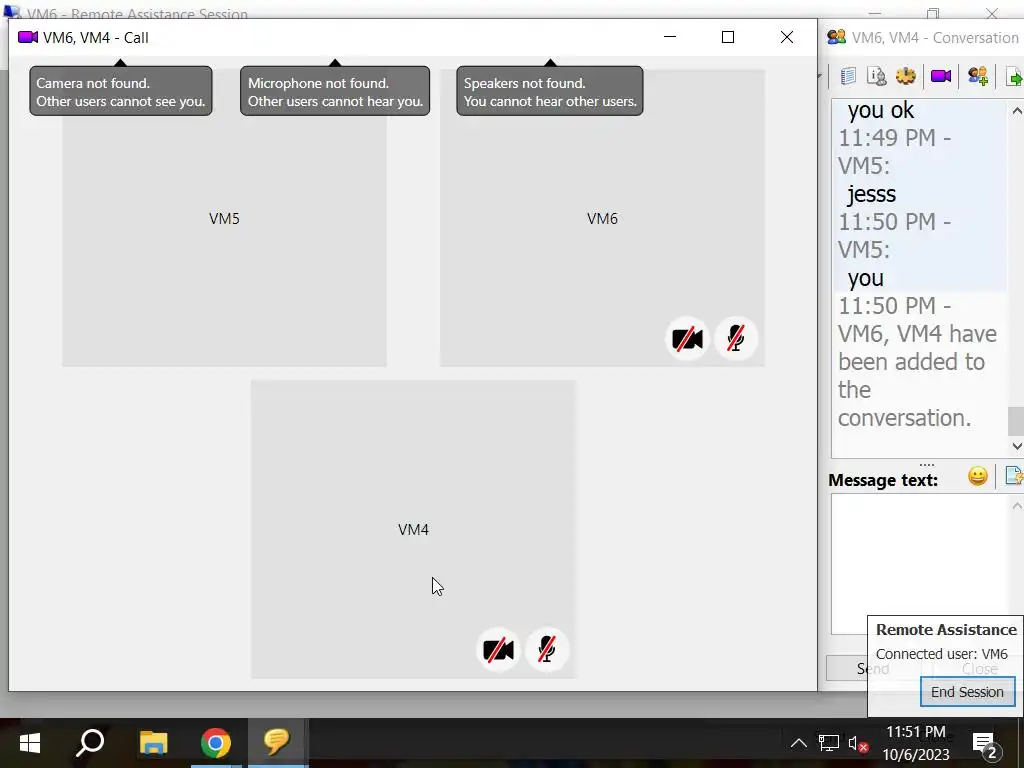Open the muted volume tray icon
The height and width of the screenshot is (768, 1024).
858,743
